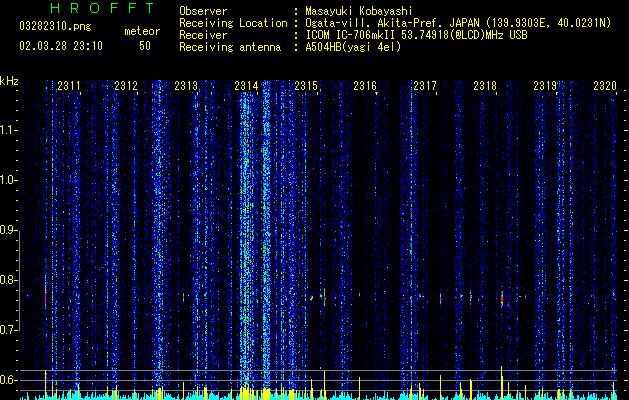
Task: Click the 0.7 kHz axis tick label
Action: (8, 330)
